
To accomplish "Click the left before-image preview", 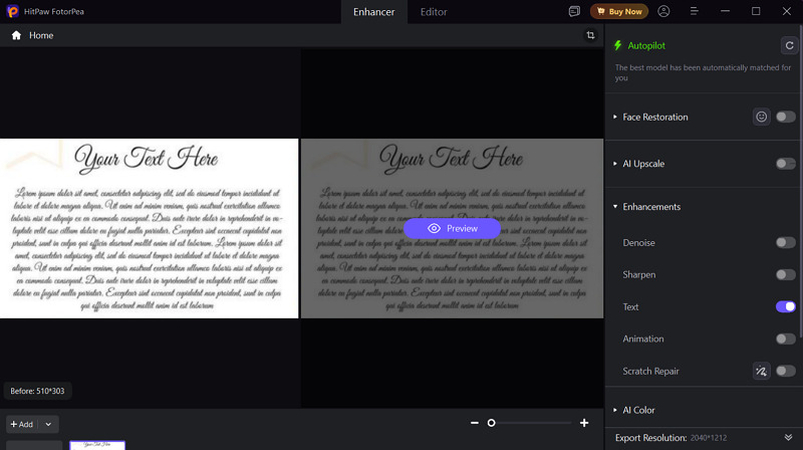I will (149, 228).
